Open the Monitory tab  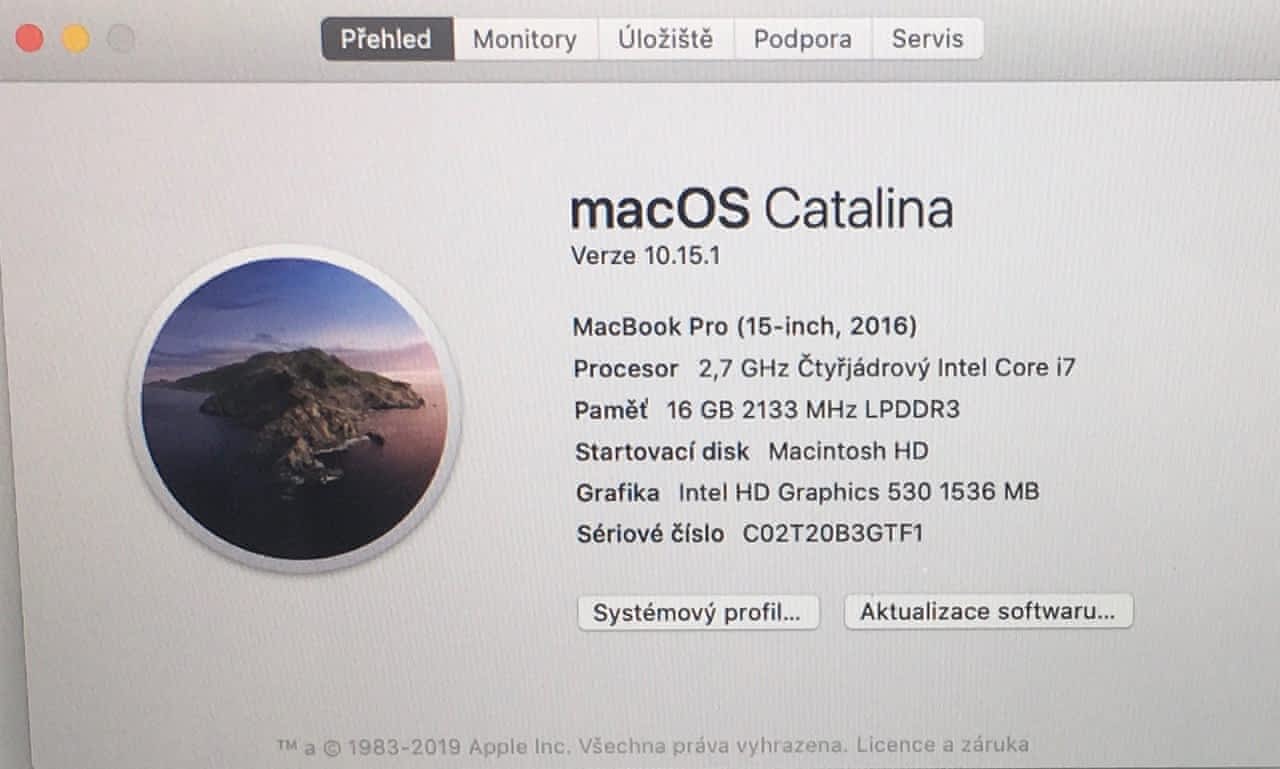525,39
